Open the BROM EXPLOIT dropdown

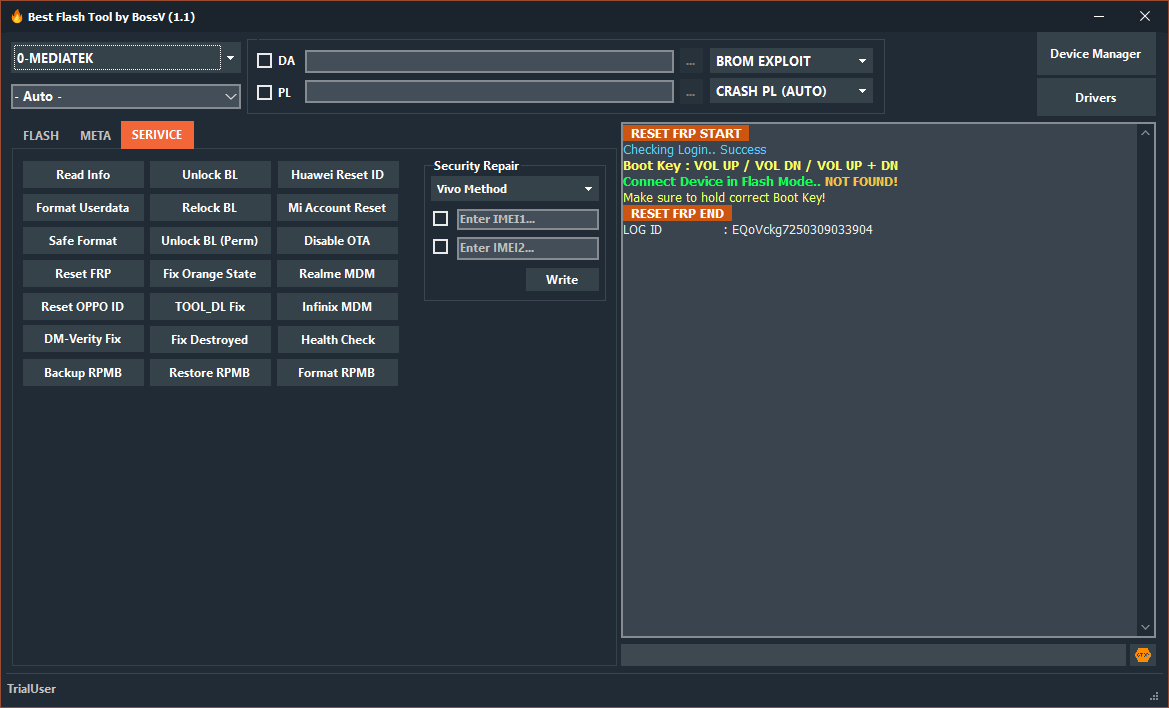[x=790, y=60]
